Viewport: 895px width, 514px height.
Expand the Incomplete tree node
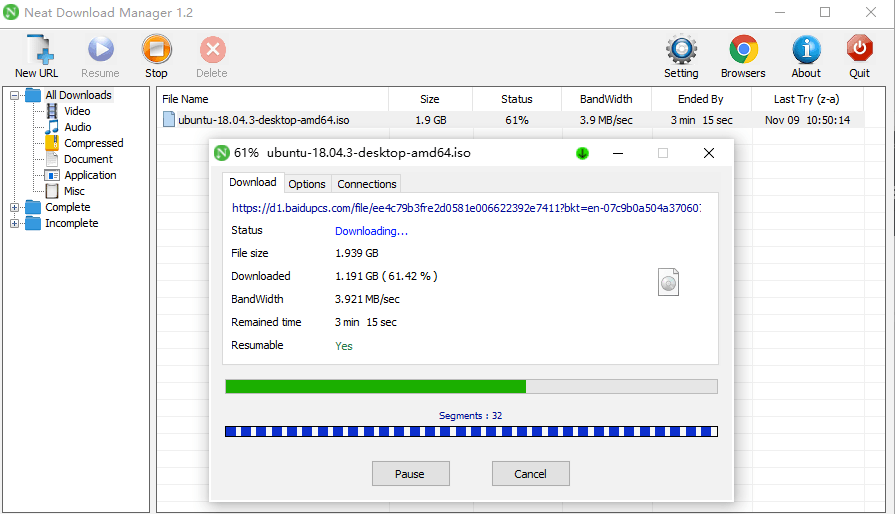[14, 223]
